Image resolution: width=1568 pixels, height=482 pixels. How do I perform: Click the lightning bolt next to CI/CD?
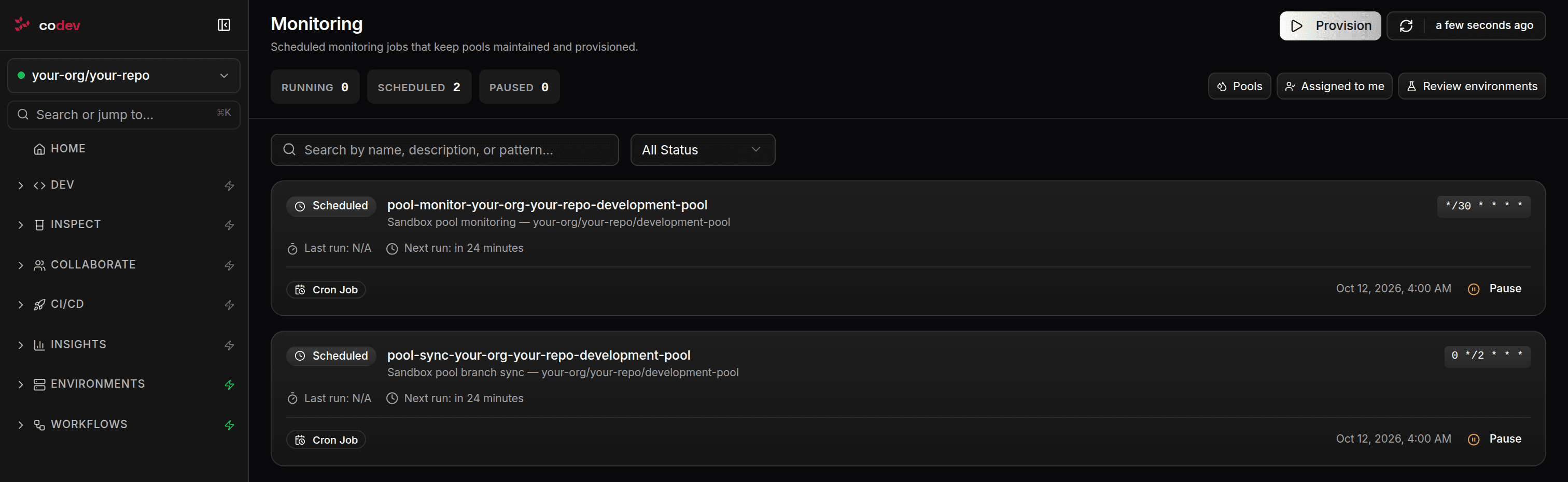pos(230,305)
